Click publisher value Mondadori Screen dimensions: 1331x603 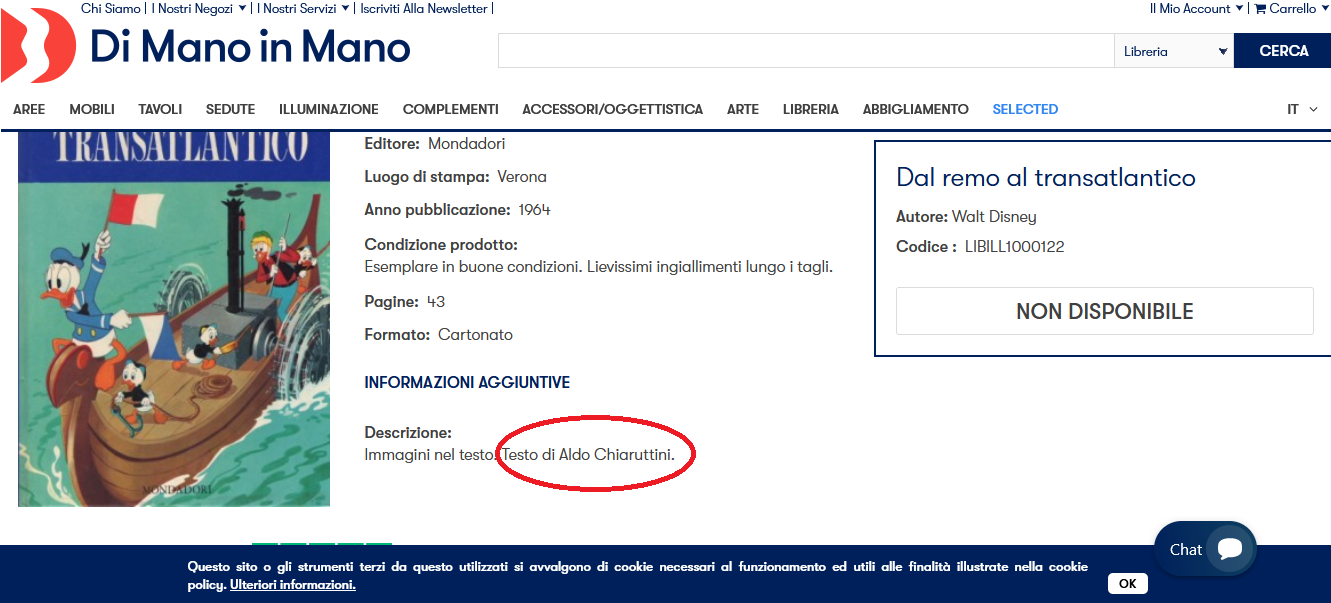(467, 144)
